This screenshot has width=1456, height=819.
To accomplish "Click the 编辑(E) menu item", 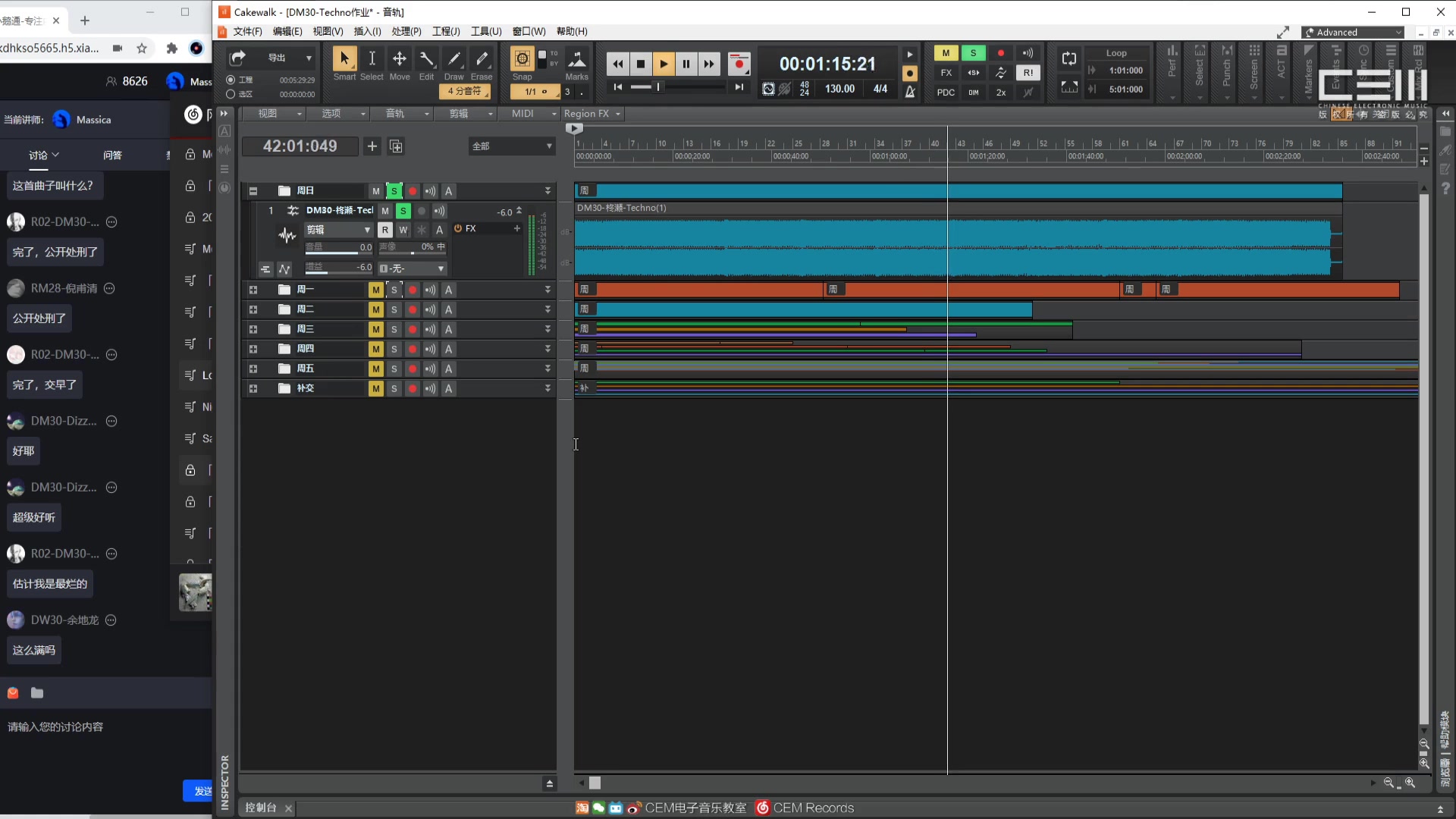I will (x=286, y=31).
